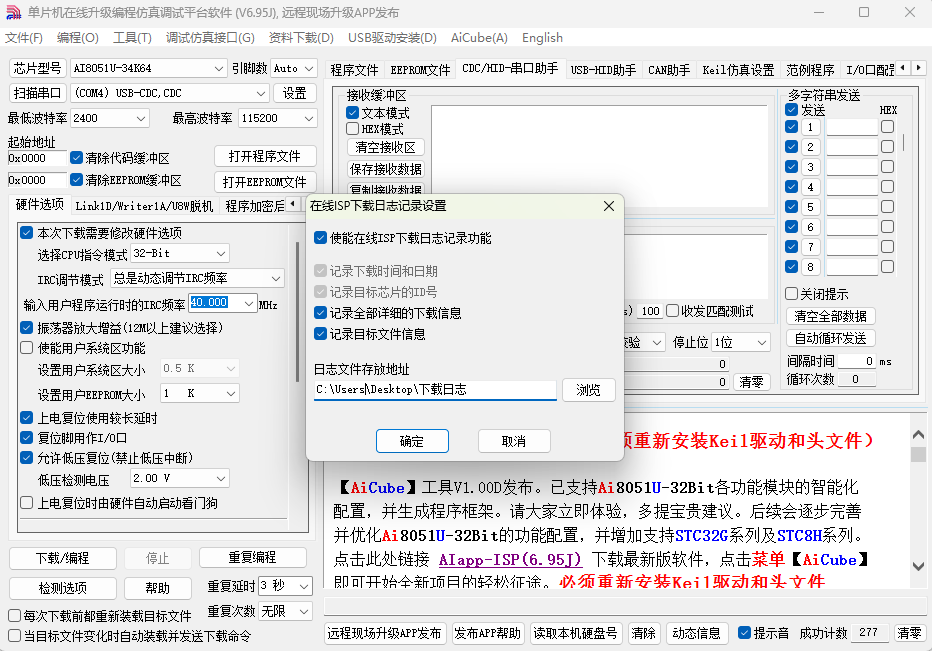932x651 pixels.
Task: Switch to the Keil仿真设置 tab
Action: coord(738,70)
